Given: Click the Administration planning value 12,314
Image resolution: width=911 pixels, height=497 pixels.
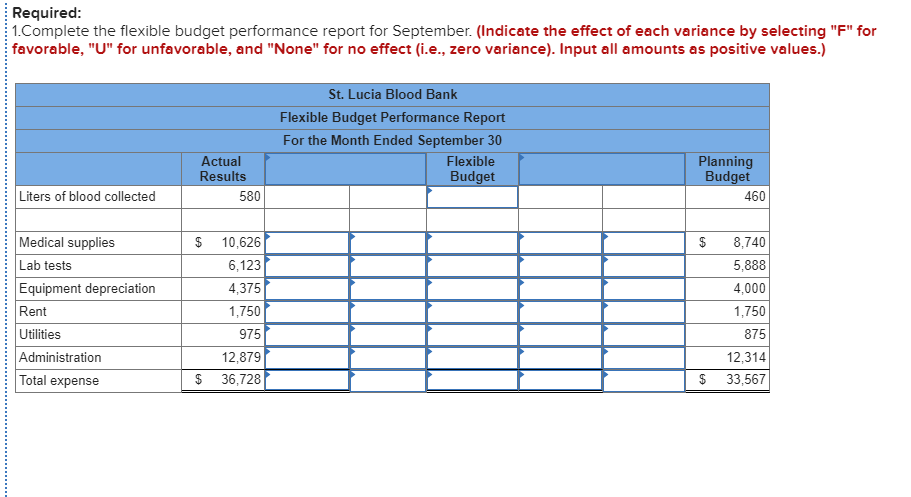Looking at the screenshot, I should tap(747, 357).
